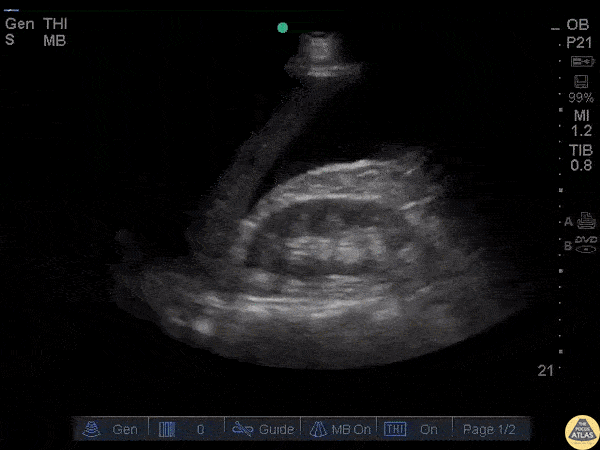
Task: Click the DVD recorder icon beside B
Action: point(586,244)
